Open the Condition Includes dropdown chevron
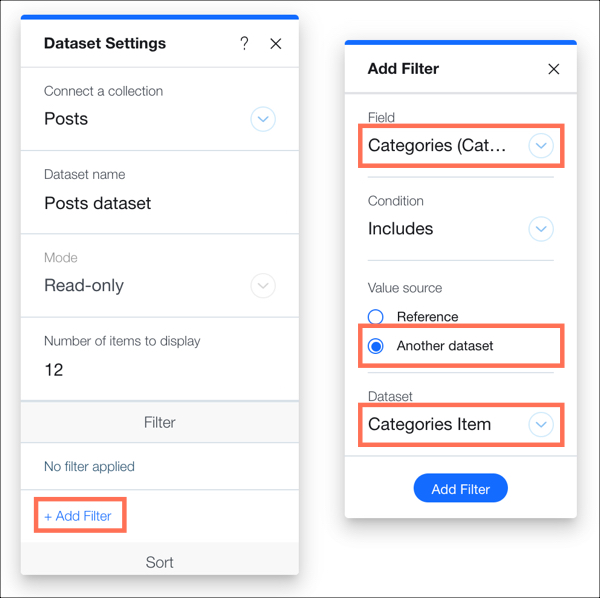 coord(541,229)
